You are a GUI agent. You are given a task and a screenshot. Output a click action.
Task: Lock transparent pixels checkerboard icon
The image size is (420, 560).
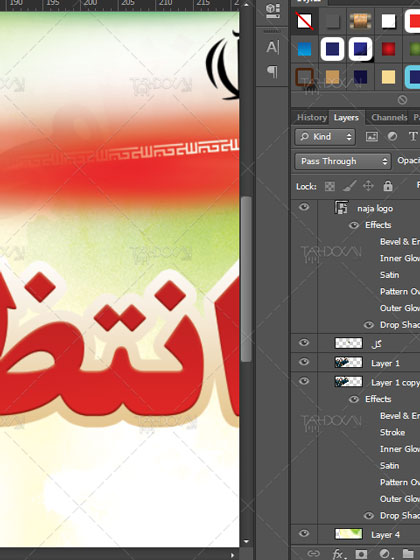point(330,186)
